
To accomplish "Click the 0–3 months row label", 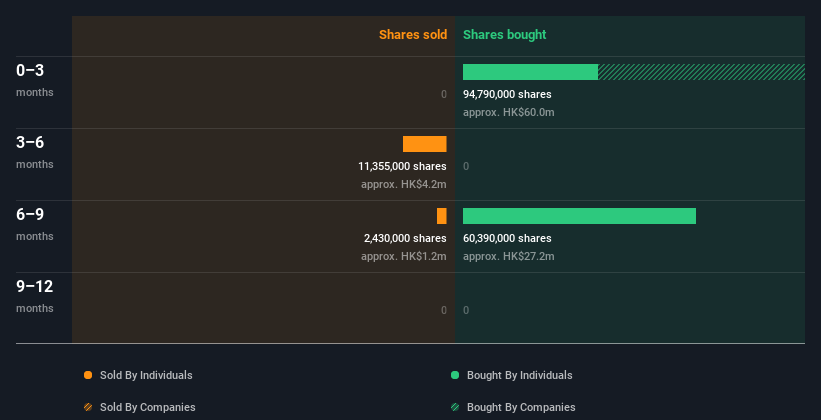I will 35,80.
